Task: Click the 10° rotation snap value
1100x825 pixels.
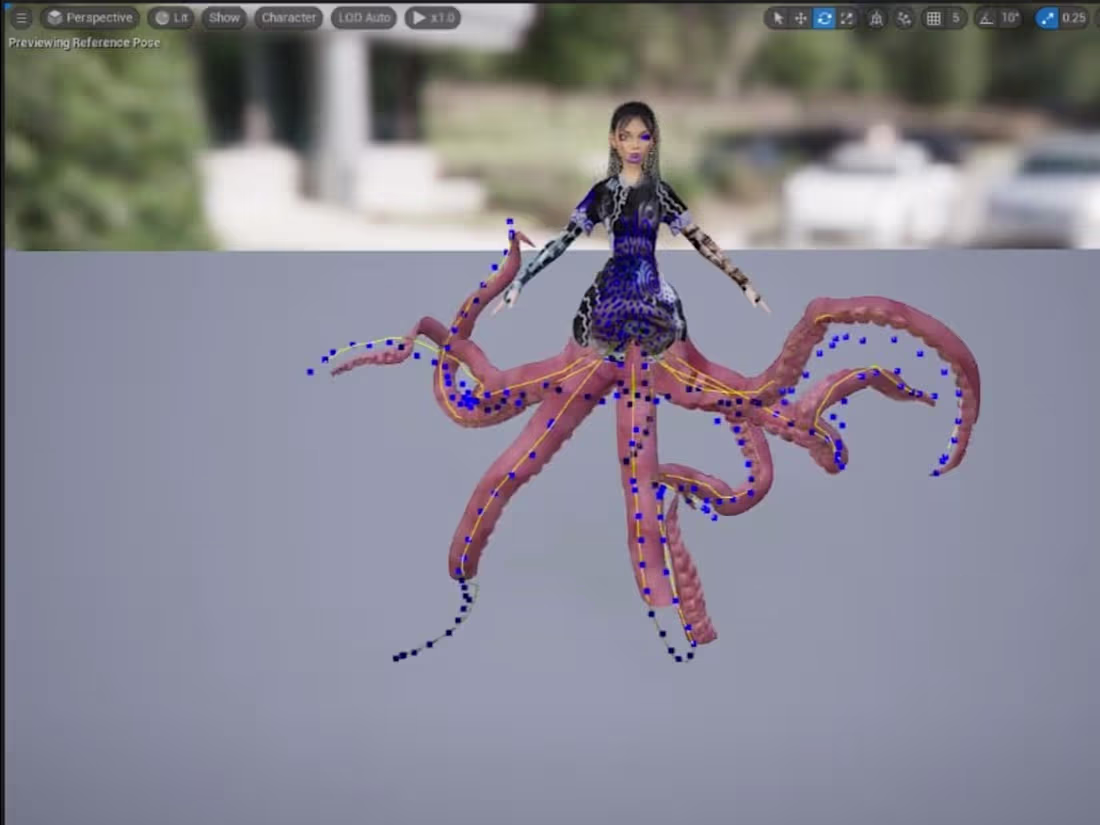Action: 1008,18
